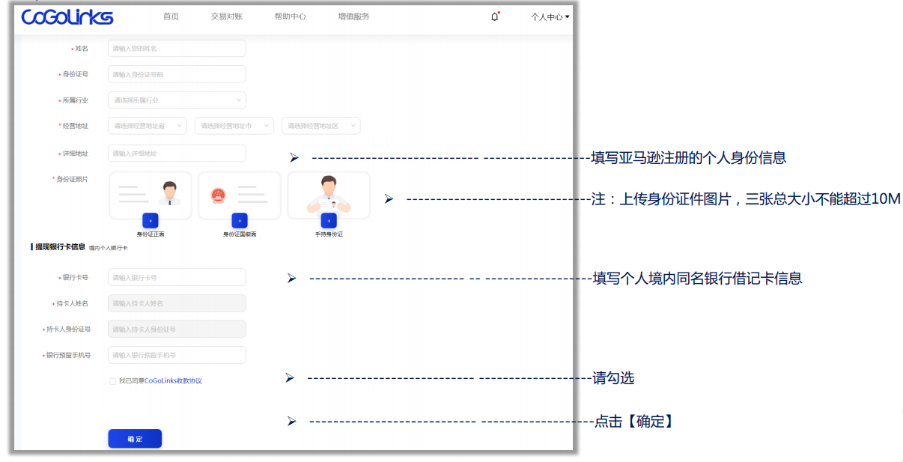Click the notification bell icon
Screen dimensions: 903x462
click(494, 17)
